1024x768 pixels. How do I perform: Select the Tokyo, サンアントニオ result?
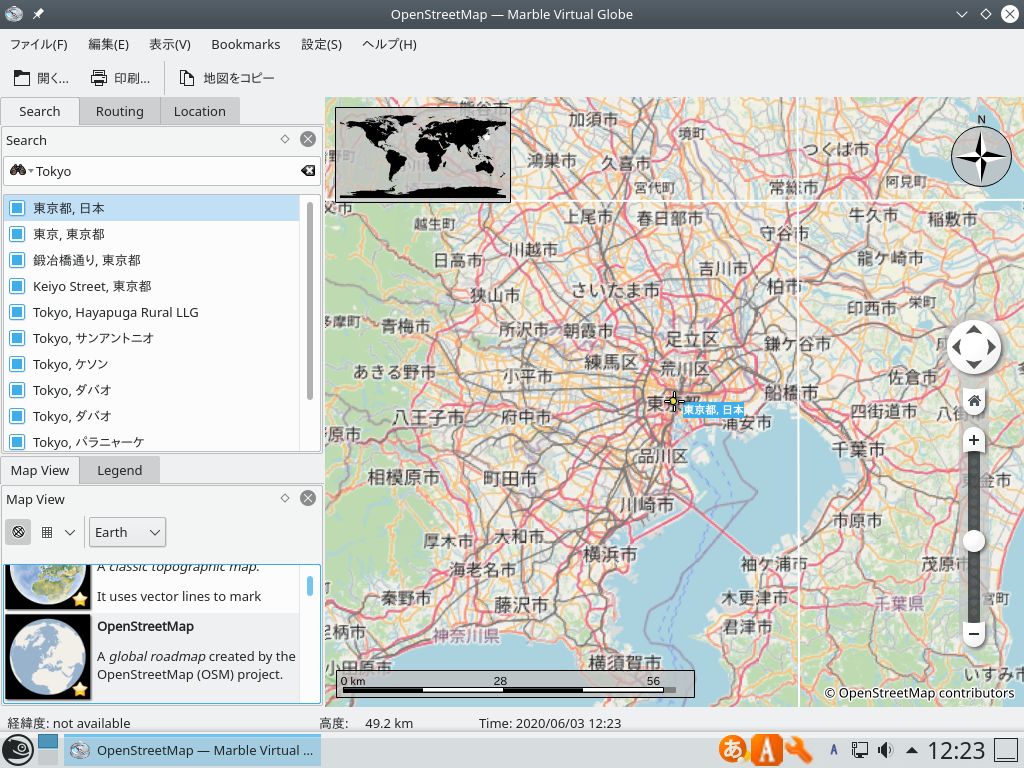point(152,338)
